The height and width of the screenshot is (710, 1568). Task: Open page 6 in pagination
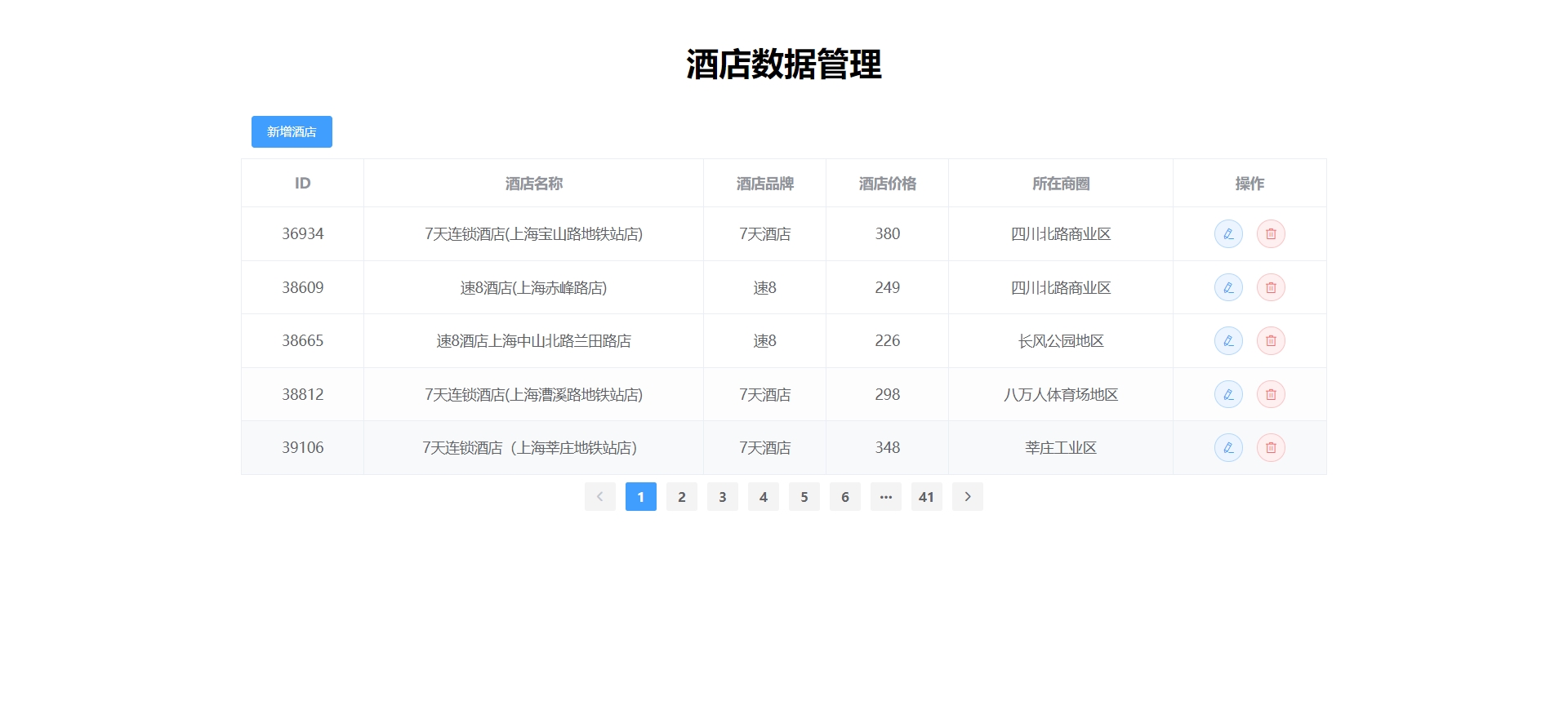click(x=845, y=497)
